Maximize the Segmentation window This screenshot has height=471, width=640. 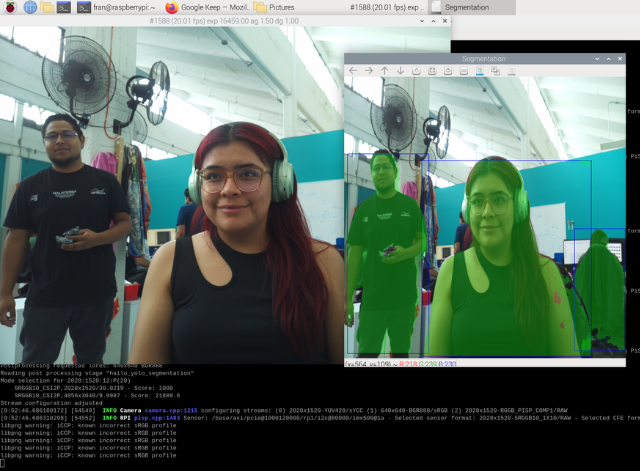pos(609,59)
